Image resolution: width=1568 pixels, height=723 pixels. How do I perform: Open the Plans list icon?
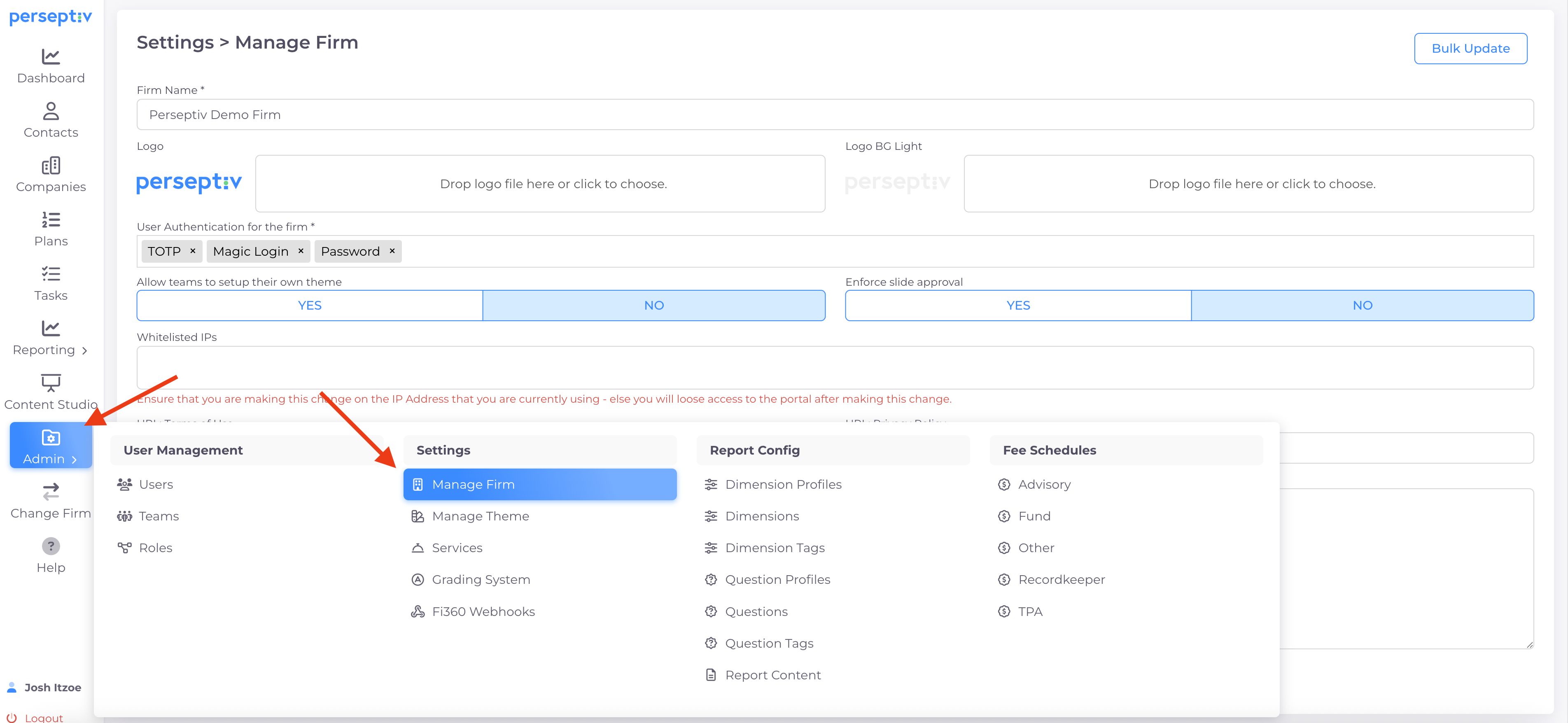coord(51,220)
